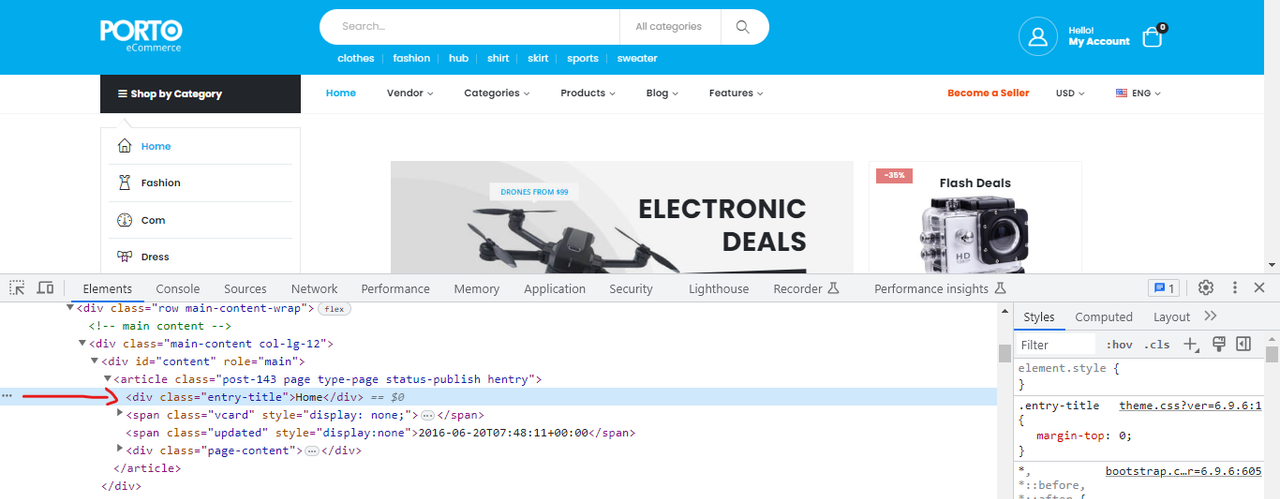Click the new style rule plus icon
This screenshot has width=1280, height=499.
pyautogui.click(x=1191, y=344)
